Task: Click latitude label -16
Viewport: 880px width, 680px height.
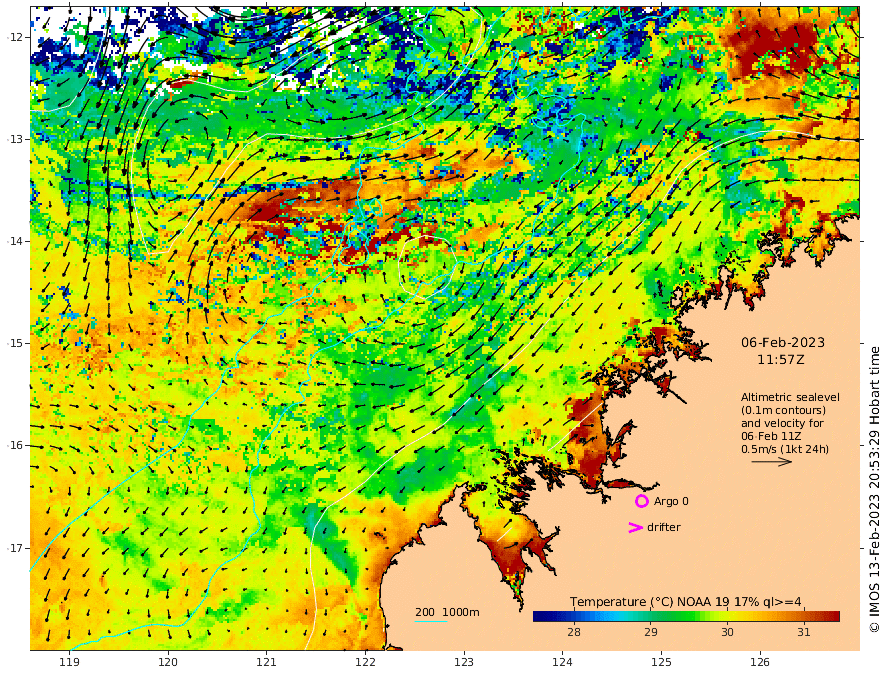Action: tap(15, 445)
